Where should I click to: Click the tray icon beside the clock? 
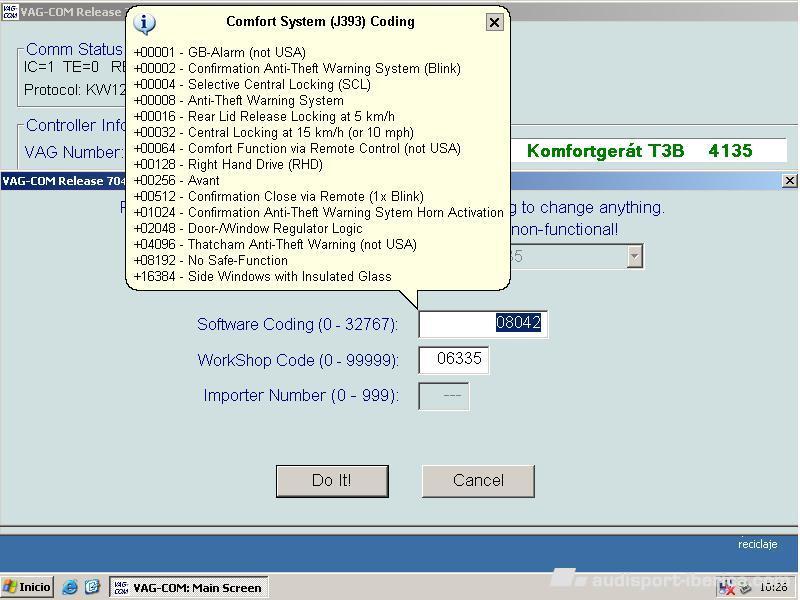click(x=745, y=588)
